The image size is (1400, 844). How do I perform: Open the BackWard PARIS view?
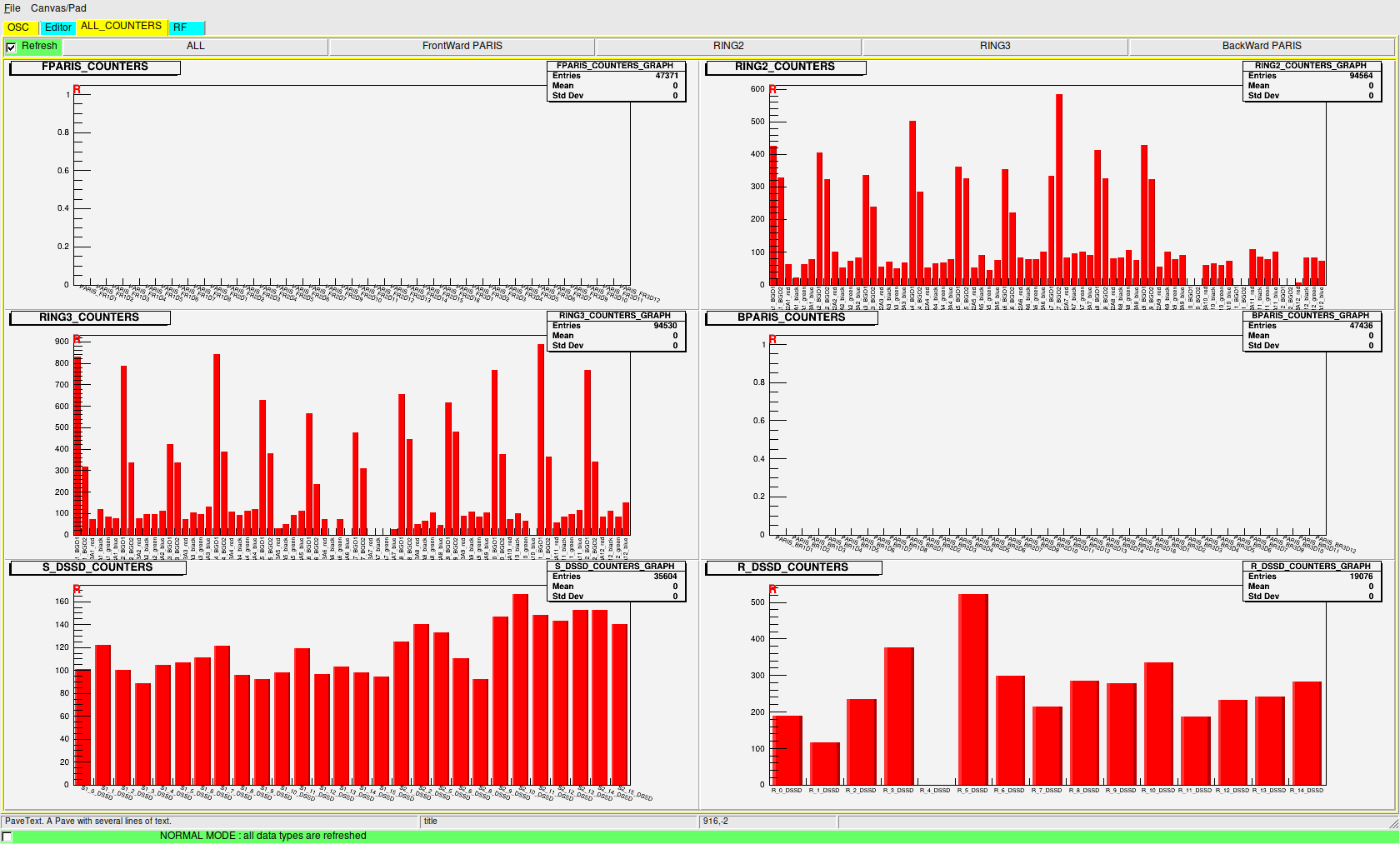point(1262,46)
